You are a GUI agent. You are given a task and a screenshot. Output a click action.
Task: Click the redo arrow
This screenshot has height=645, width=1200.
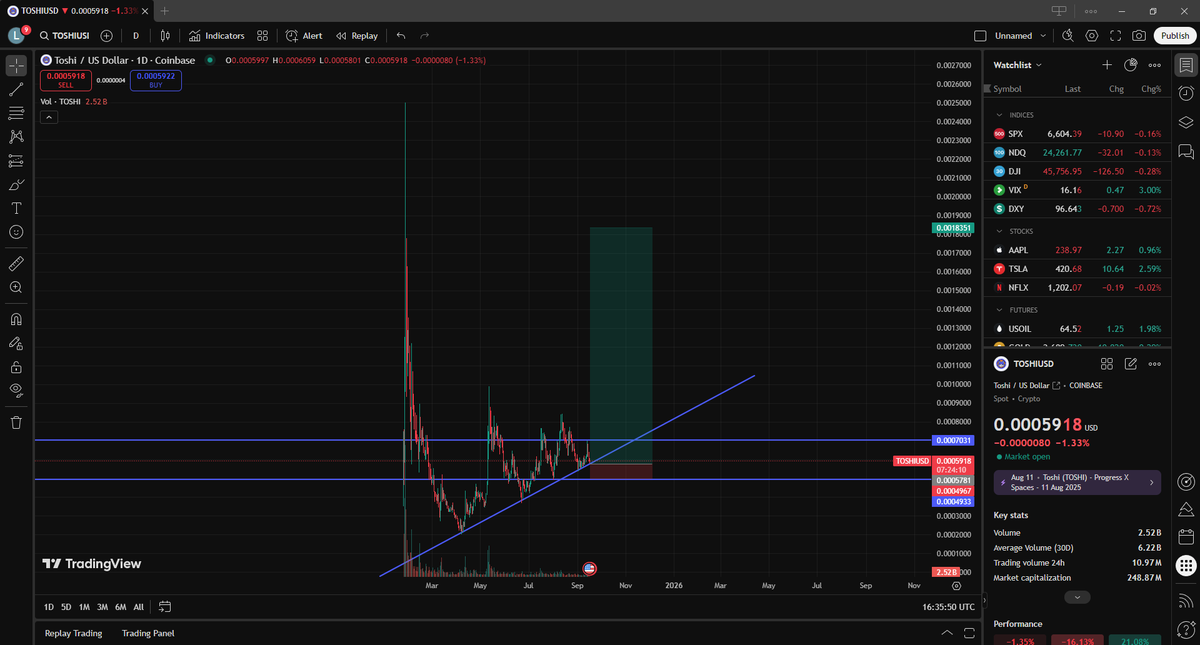[x=425, y=35]
